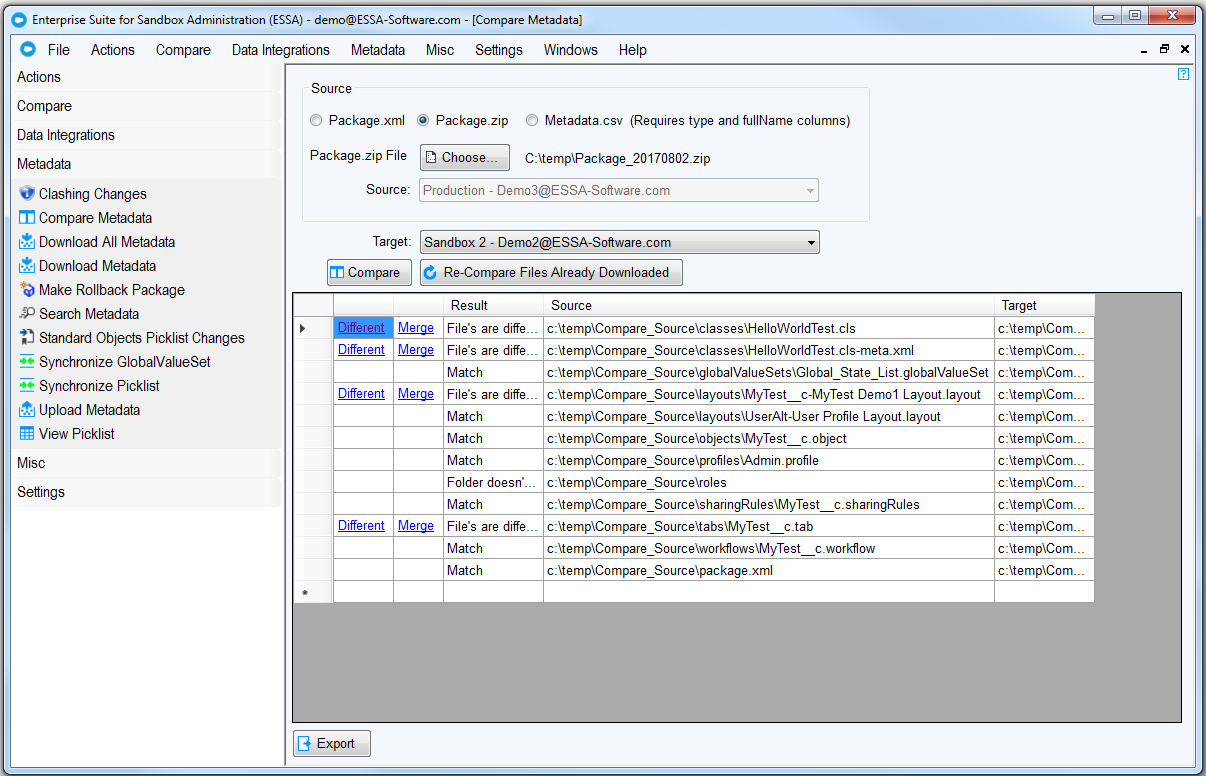Click Merge link for HelloWorldTest.cls-meta.xml row
This screenshot has width=1206, height=776.
[416, 350]
